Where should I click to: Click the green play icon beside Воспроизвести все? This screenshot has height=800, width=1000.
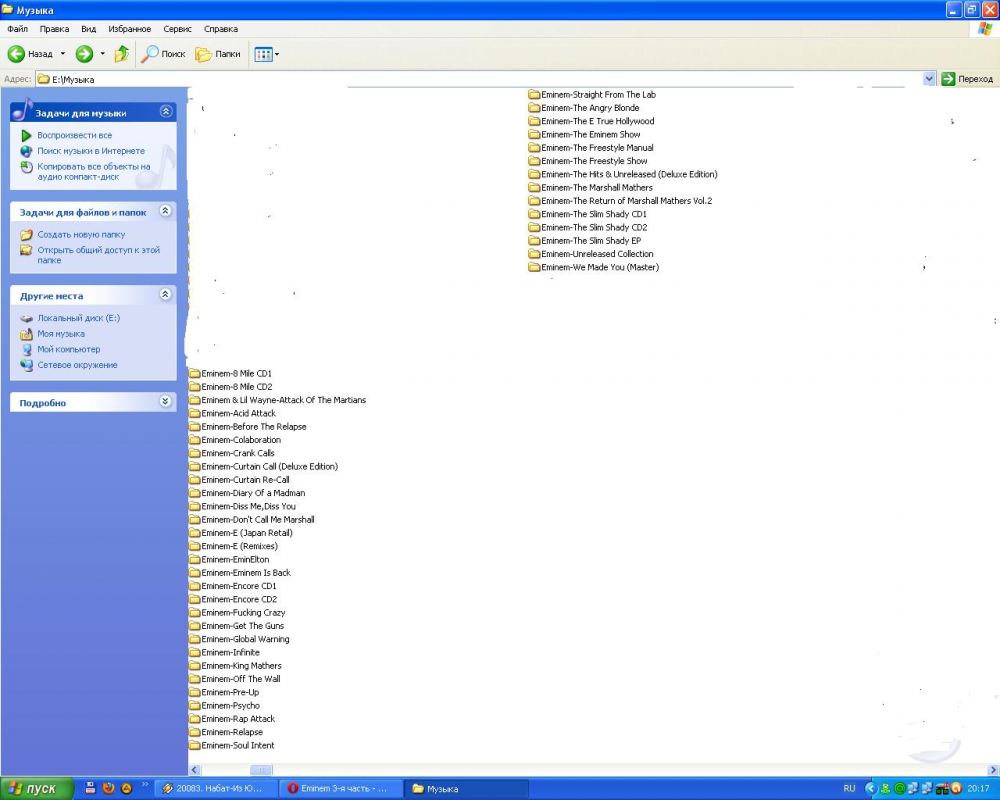[26, 135]
